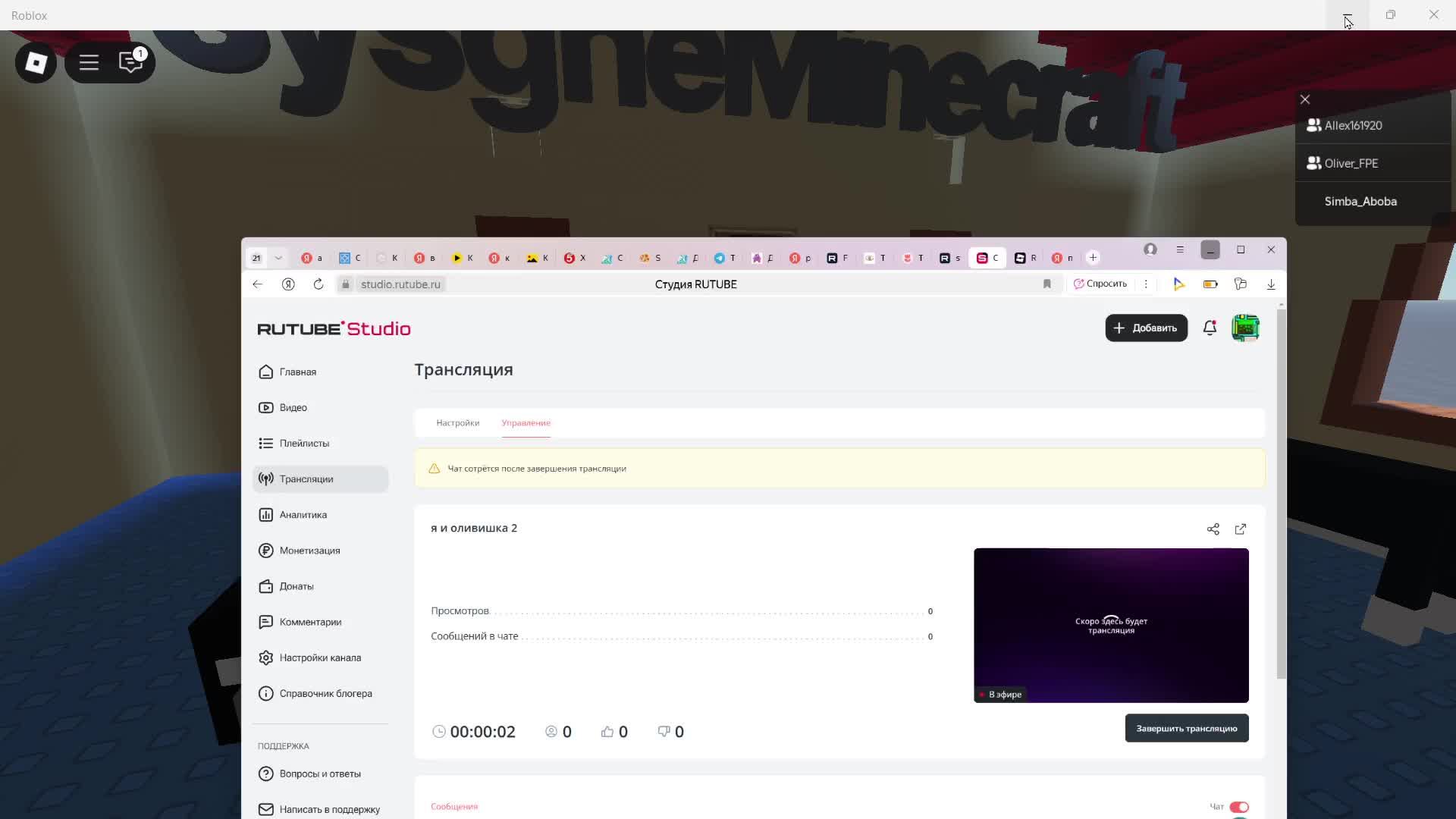Open the three-dot page options menu
This screenshot has width=1456, height=819.
pyautogui.click(x=1146, y=284)
